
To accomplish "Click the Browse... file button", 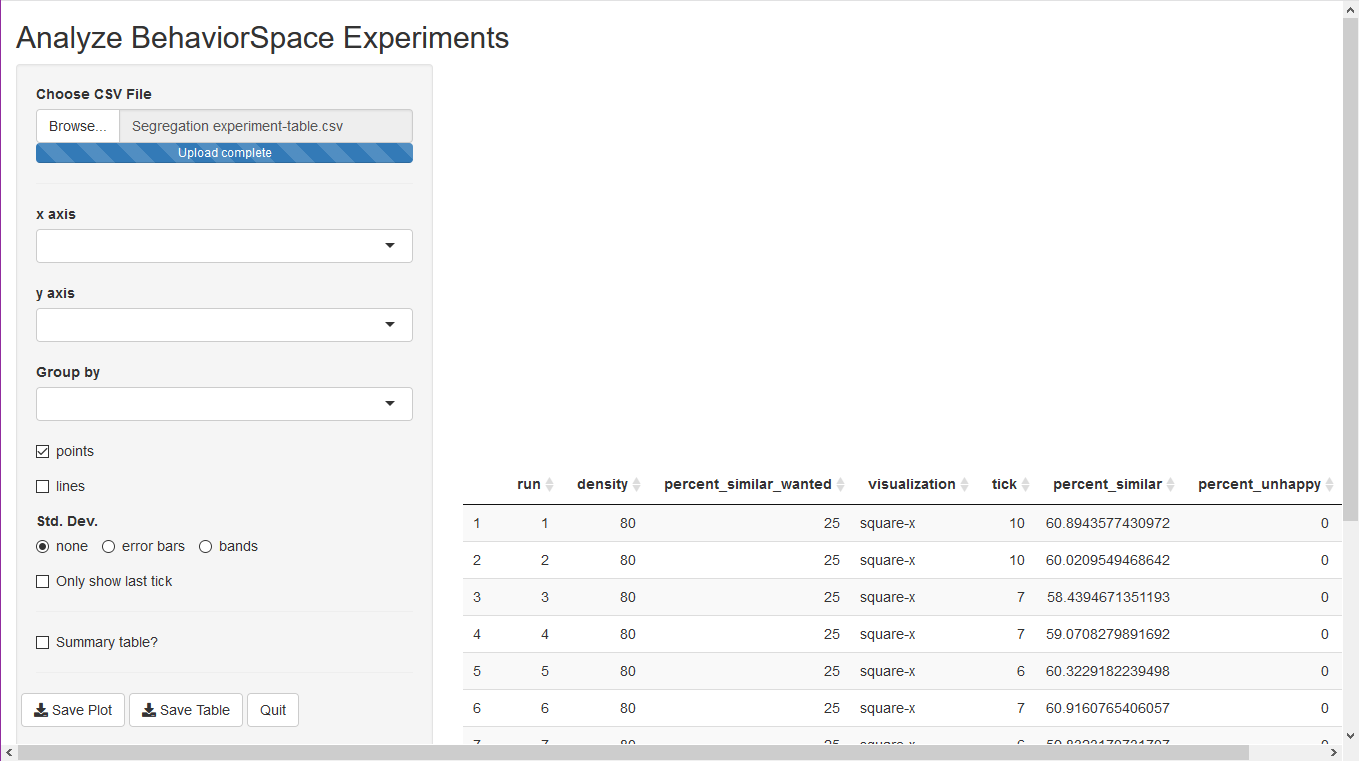I will [x=78, y=126].
